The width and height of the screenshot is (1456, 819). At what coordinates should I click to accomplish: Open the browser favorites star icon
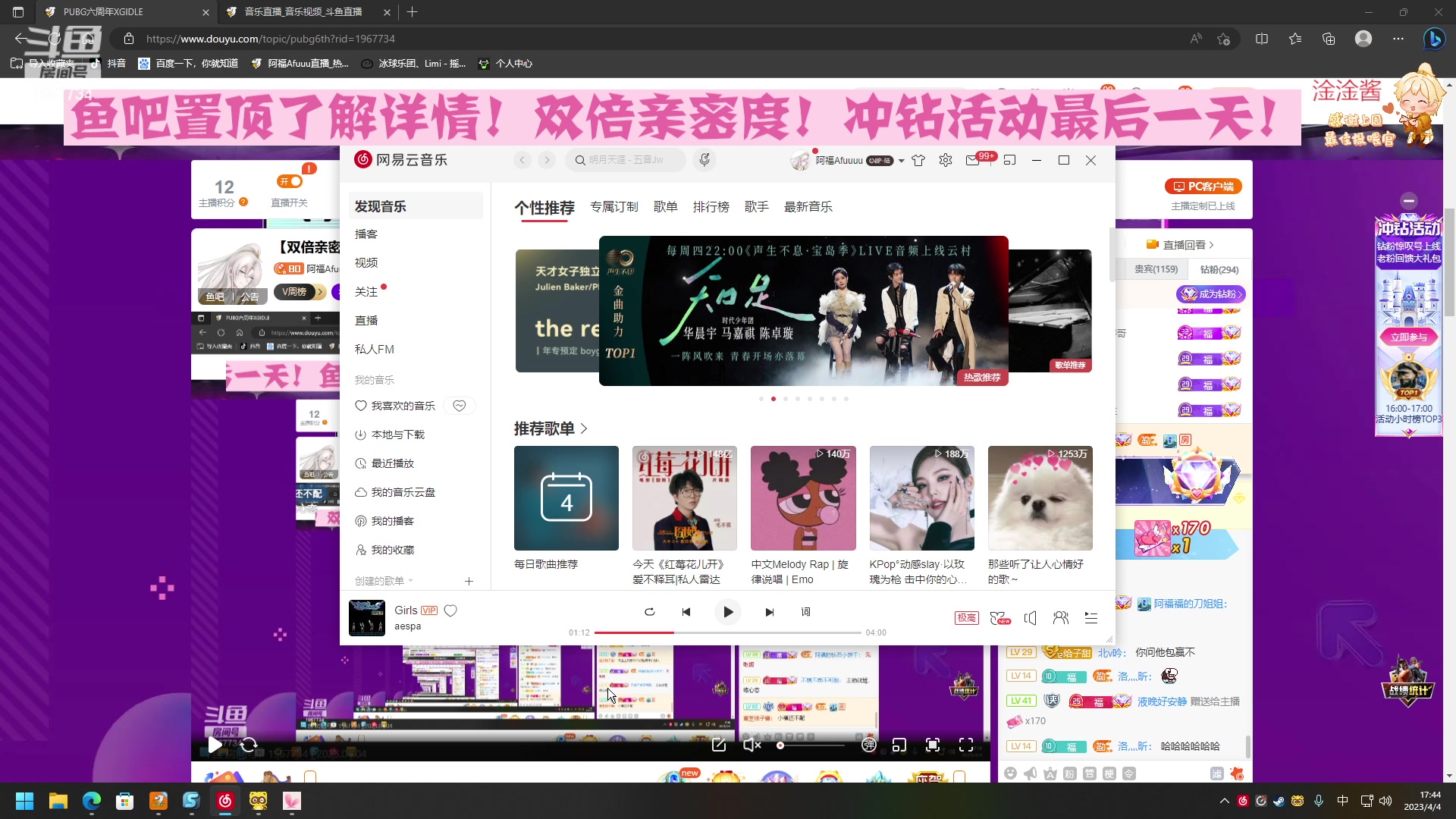1295,39
